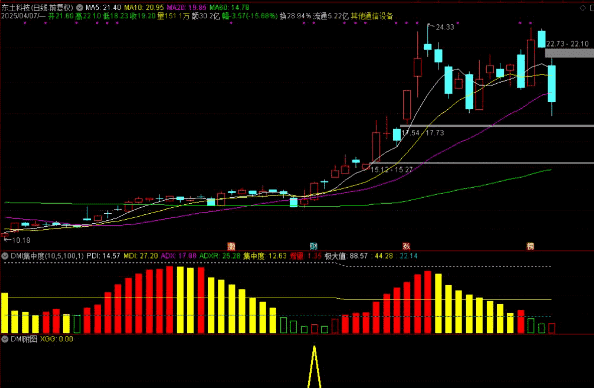Click the 10.18 low price label
Screen dimensions: 594x388
tap(21, 240)
